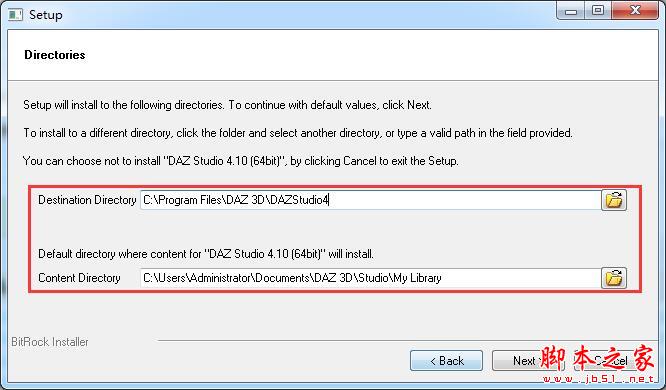Screen dimensions: 666x390
Task: Click the Default directory where content description
Action: click(206, 254)
